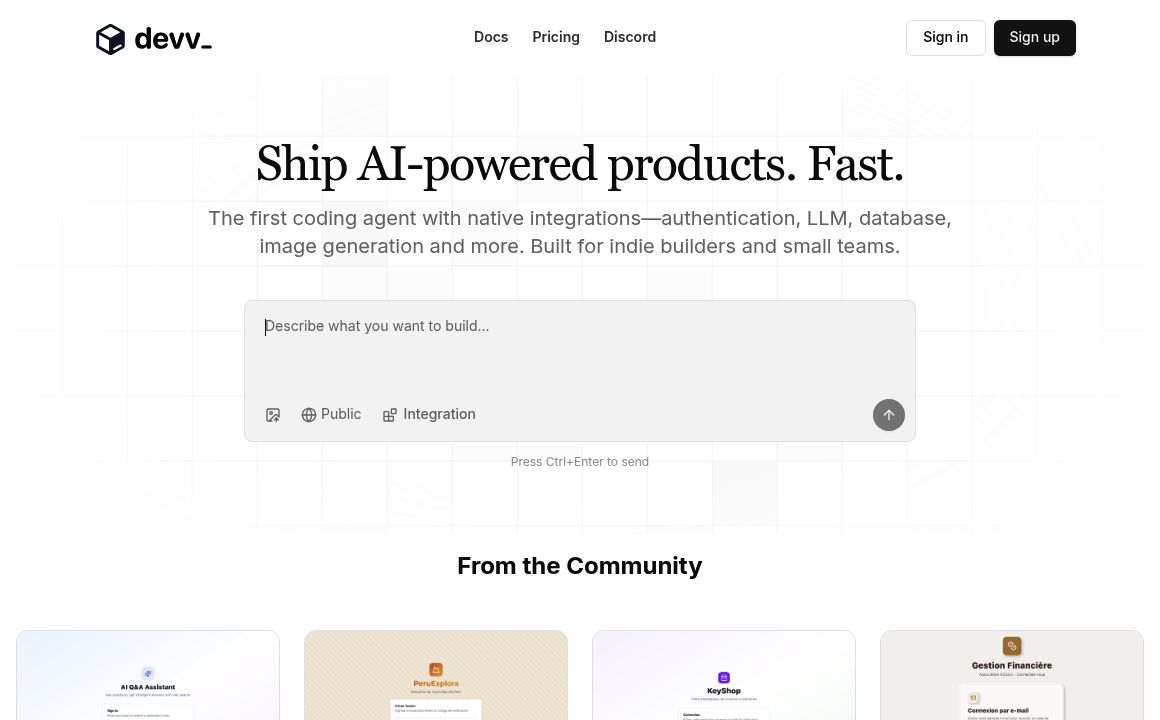Click the sparkle icon on AI Q&A Assistant card
The image size is (1160, 720).
pos(147,673)
